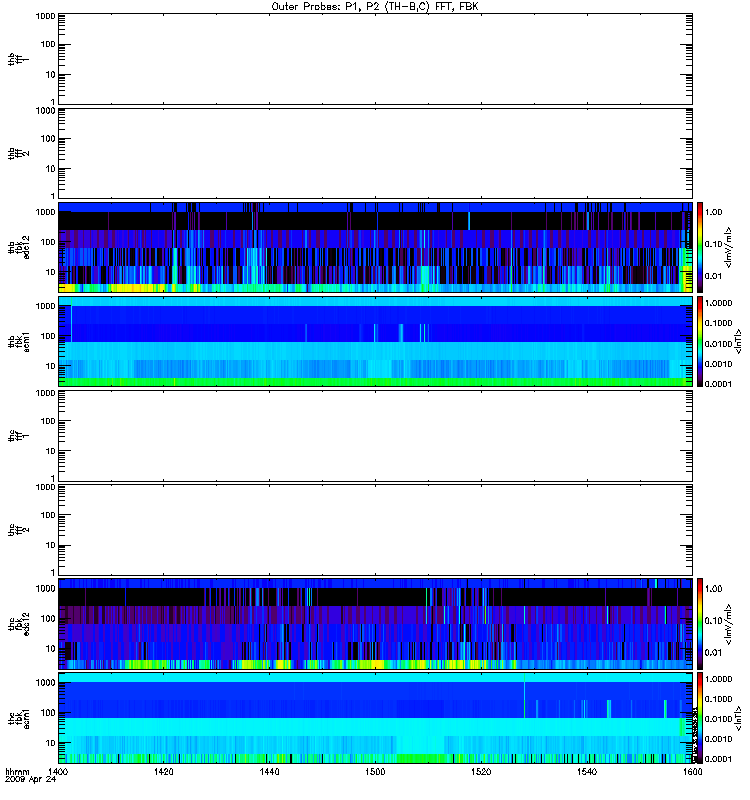Screen dimensions: 750x800
Task: Click the thc edc12 color bar
Action: click(700, 624)
